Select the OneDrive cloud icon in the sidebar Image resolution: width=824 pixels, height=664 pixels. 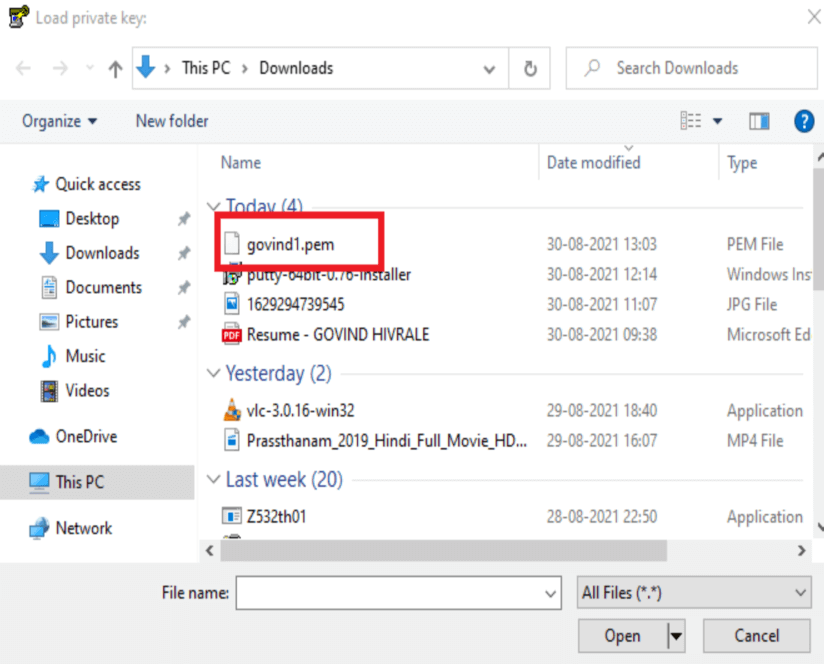(x=39, y=436)
